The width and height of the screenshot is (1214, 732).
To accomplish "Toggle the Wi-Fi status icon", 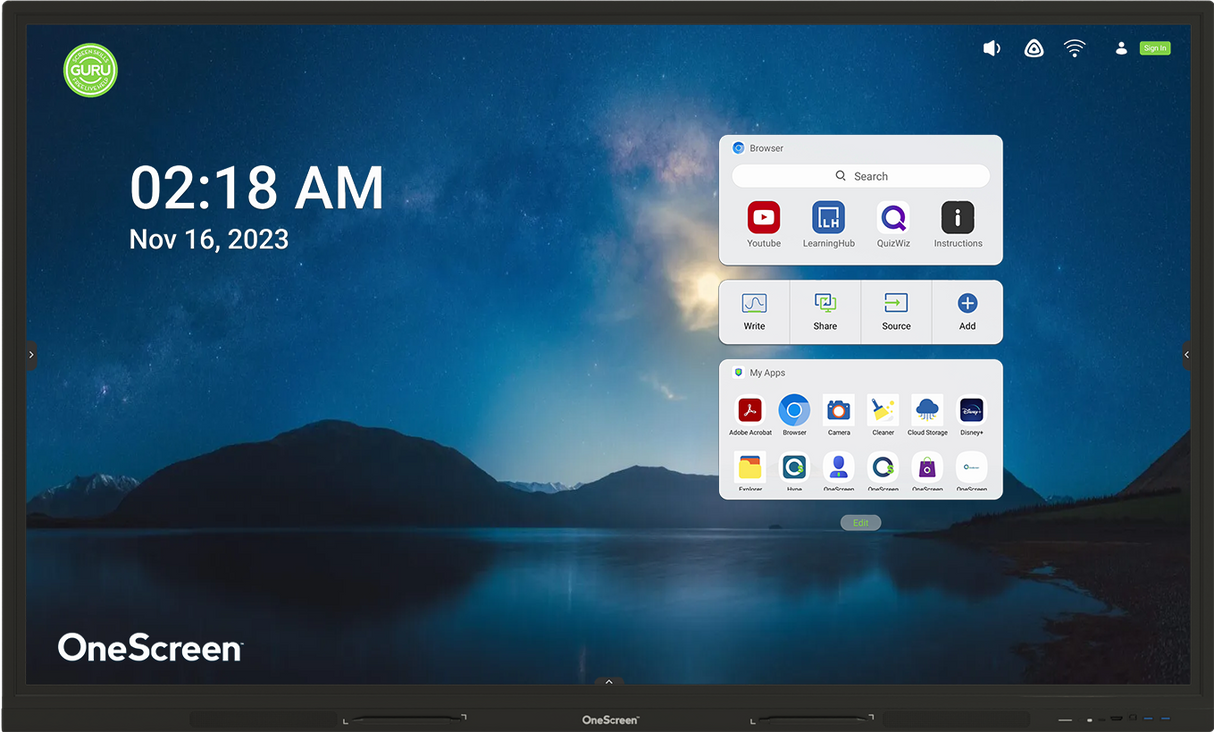I will (x=1074, y=48).
